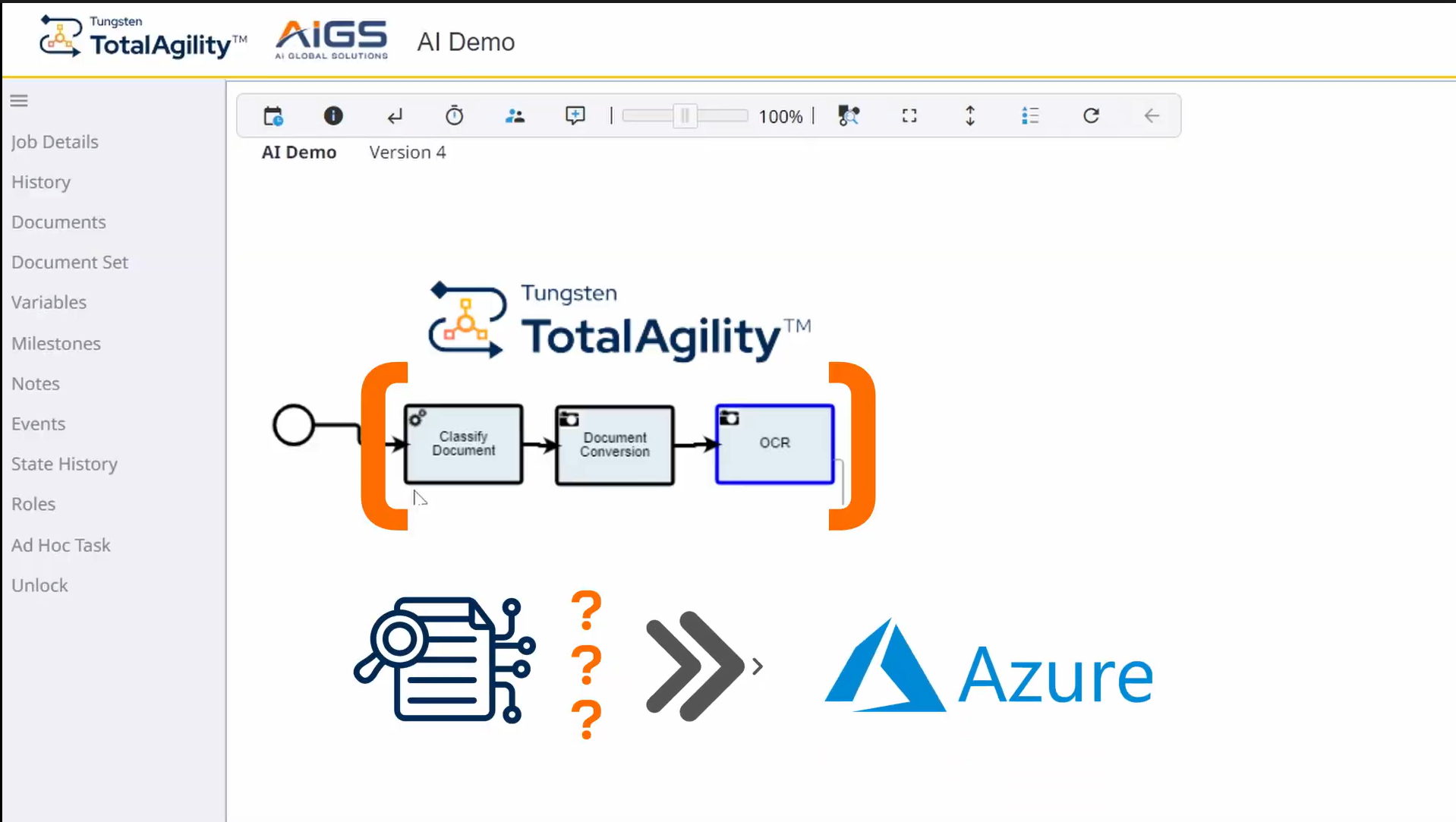Click the Classify Document activity box
The height and width of the screenshot is (822, 1456).
[x=463, y=444]
